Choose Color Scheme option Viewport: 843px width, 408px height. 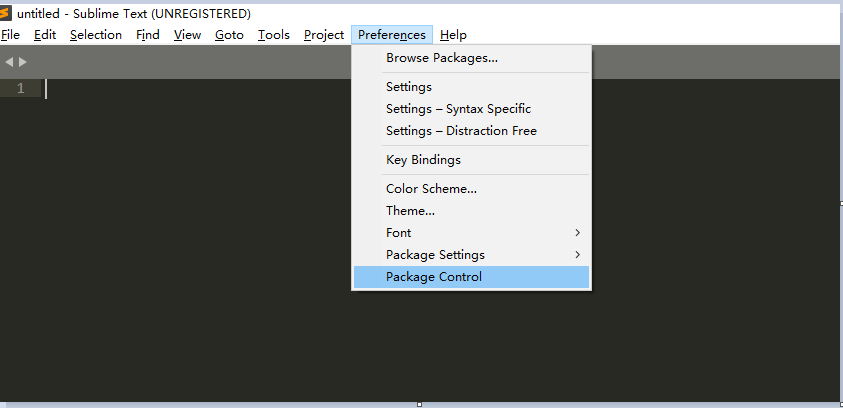[431, 189]
